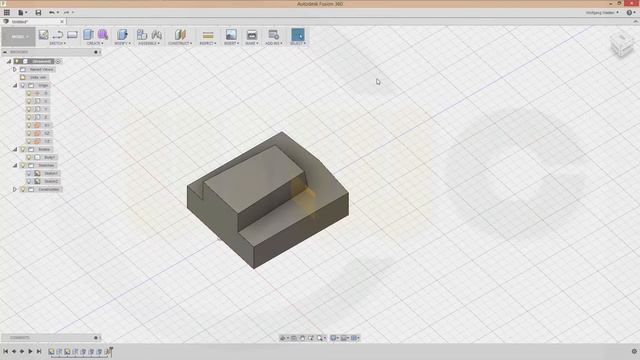Toggle visibility bulb of Sketches folder
Screen dimensions: 640x360
(x=23, y=165)
